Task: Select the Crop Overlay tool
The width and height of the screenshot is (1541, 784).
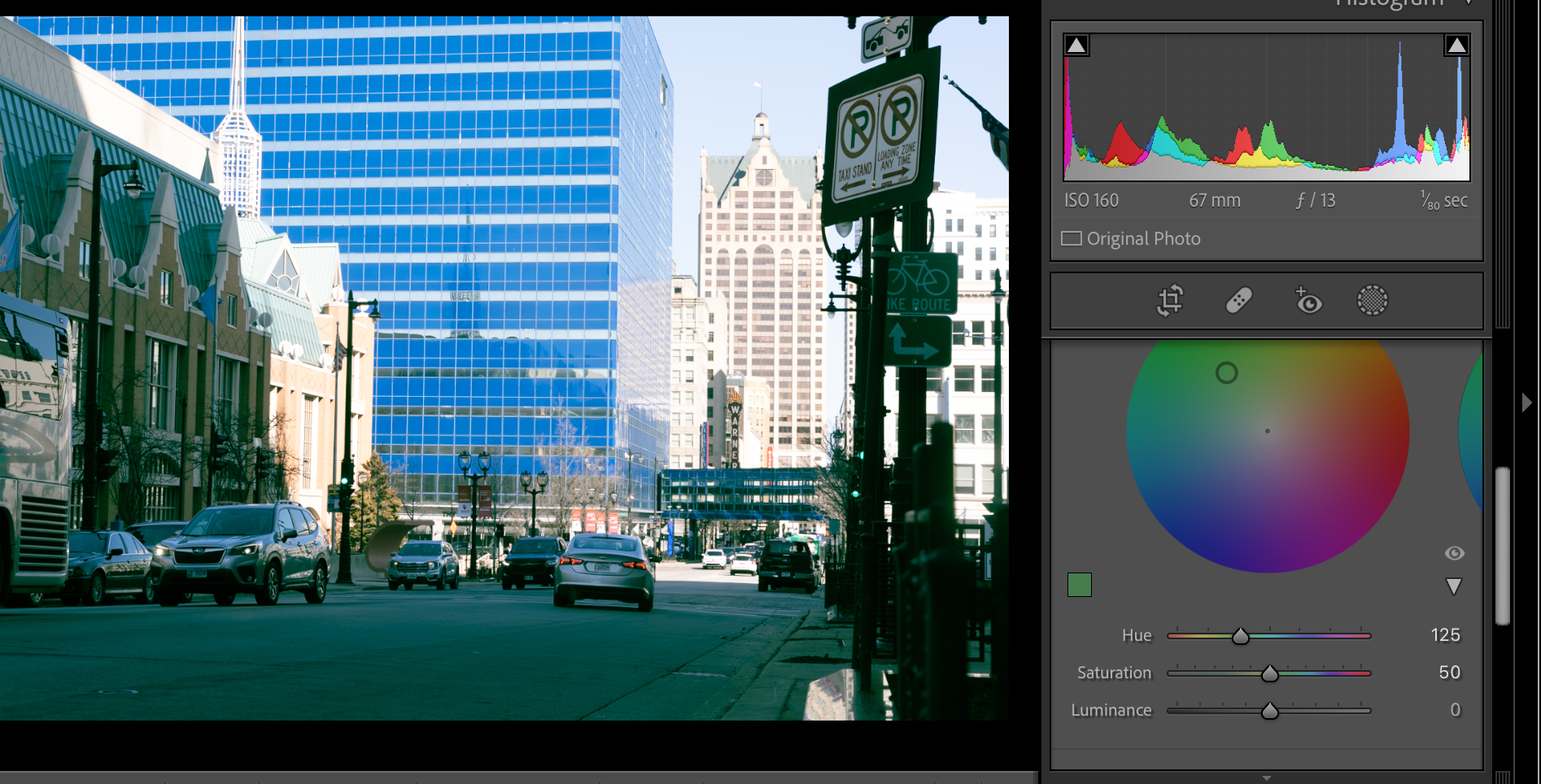Action: [x=1169, y=299]
